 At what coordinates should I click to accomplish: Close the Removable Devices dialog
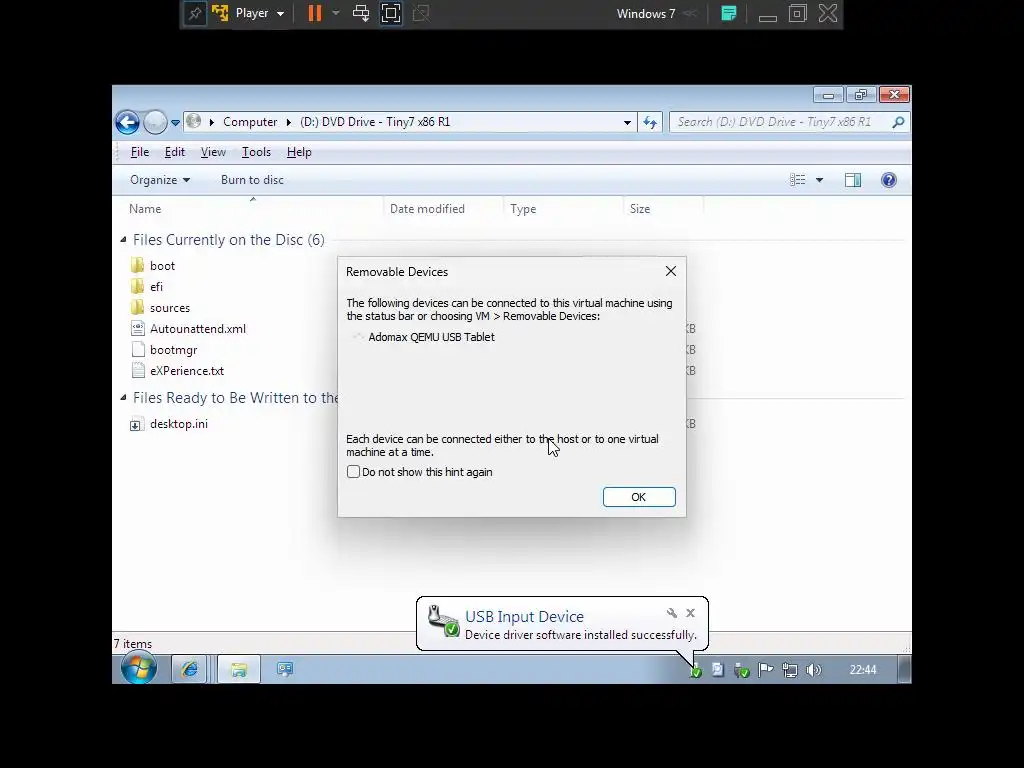click(x=671, y=271)
